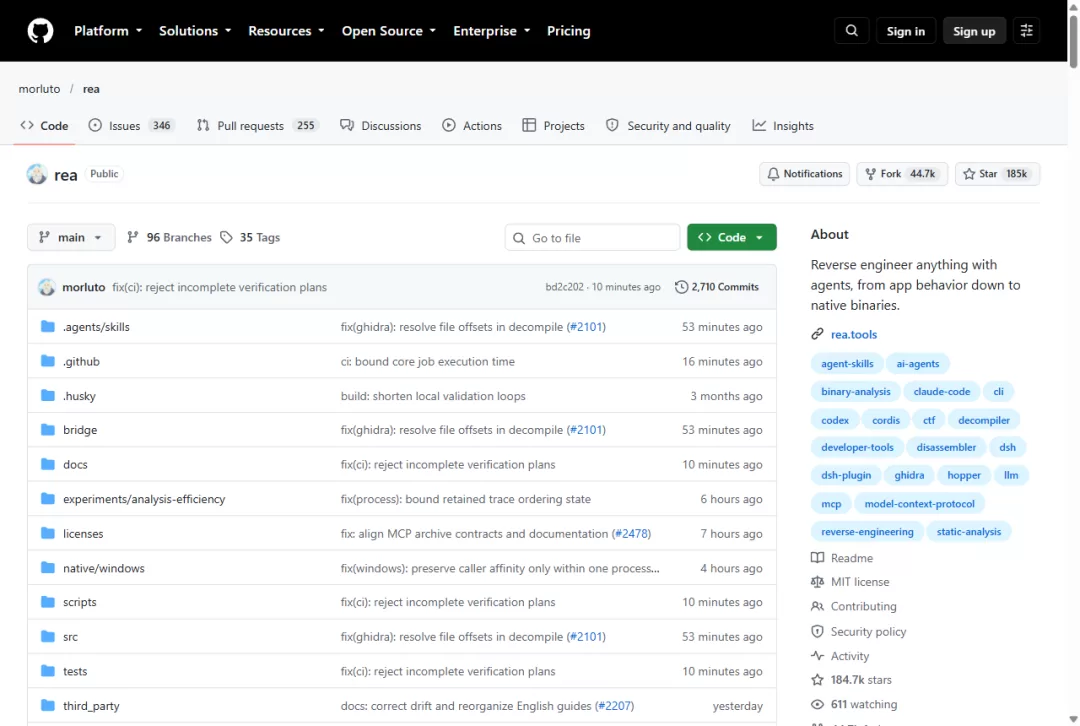Click the Readme book icon
Screen dimensions: 1080x726
pyautogui.click(x=817, y=558)
